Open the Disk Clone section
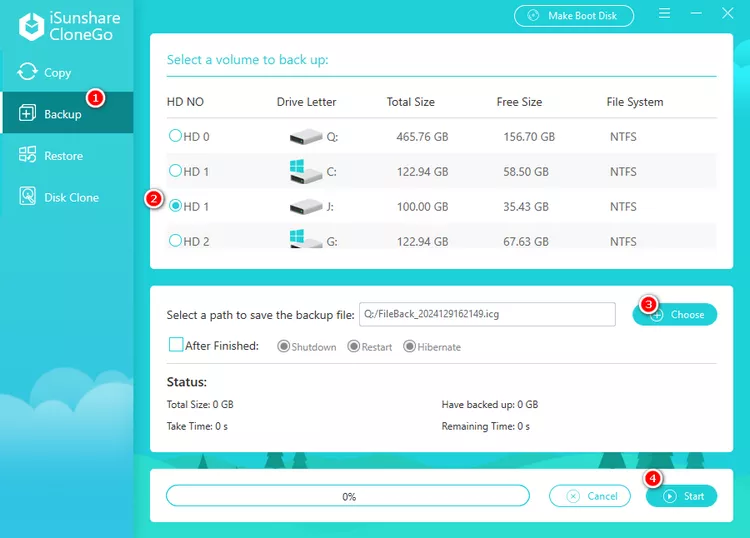 [67, 197]
